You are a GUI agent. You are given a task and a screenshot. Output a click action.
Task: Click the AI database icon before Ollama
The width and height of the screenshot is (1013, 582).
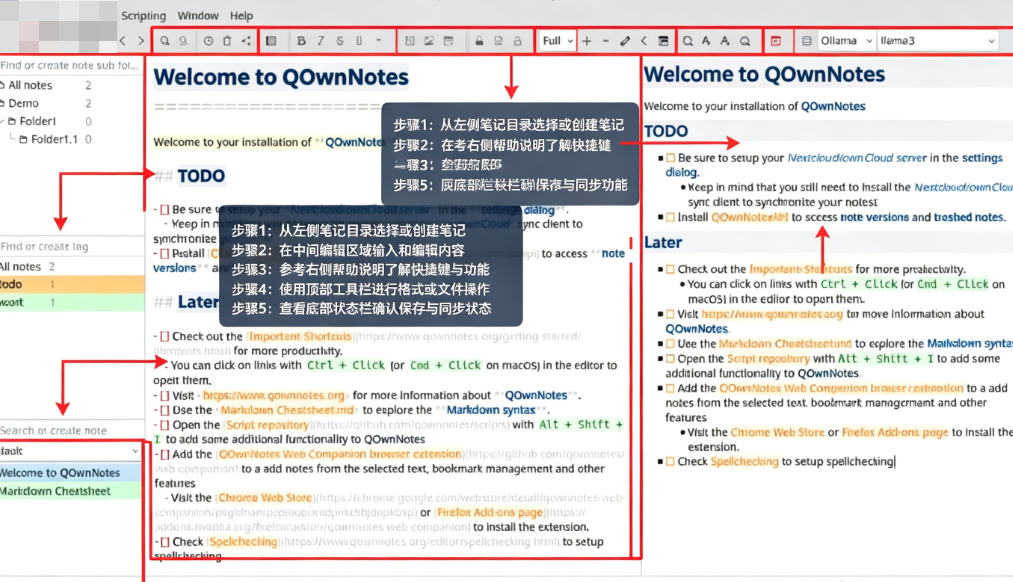pyautogui.click(x=806, y=41)
